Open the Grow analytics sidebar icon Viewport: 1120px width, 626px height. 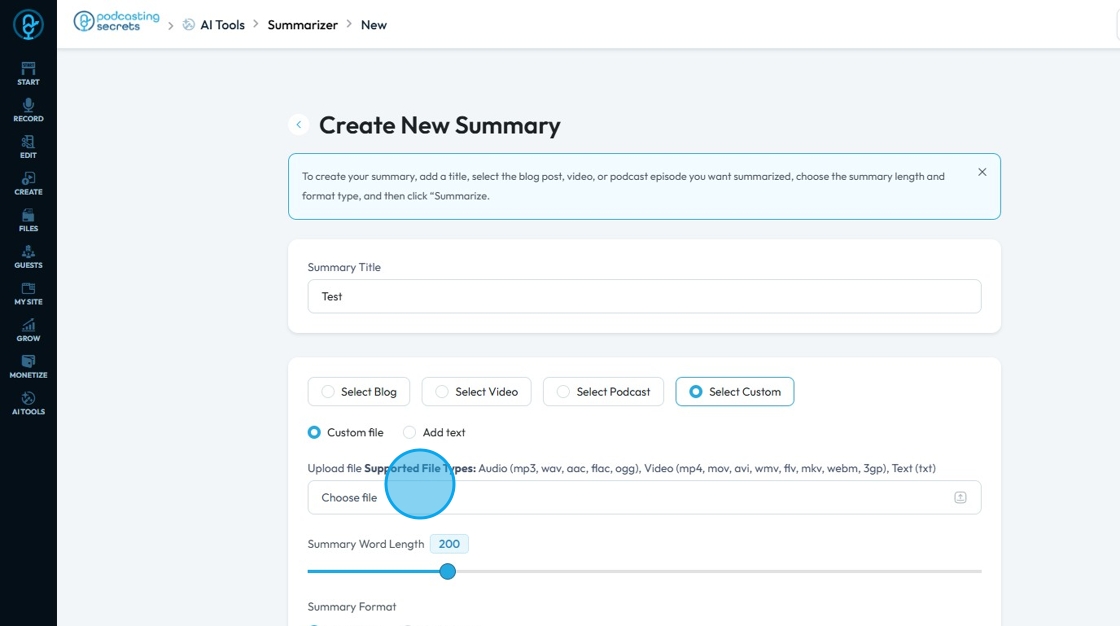[x=28, y=330]
